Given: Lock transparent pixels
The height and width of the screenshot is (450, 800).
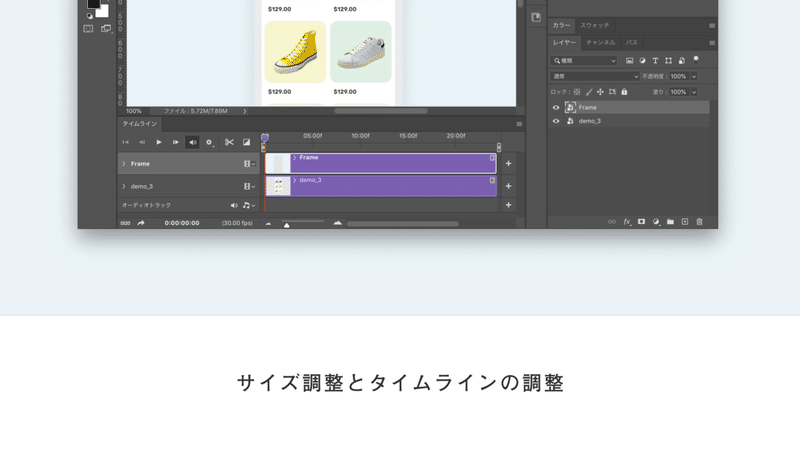Looking at the screenshot, I should 577,92.
